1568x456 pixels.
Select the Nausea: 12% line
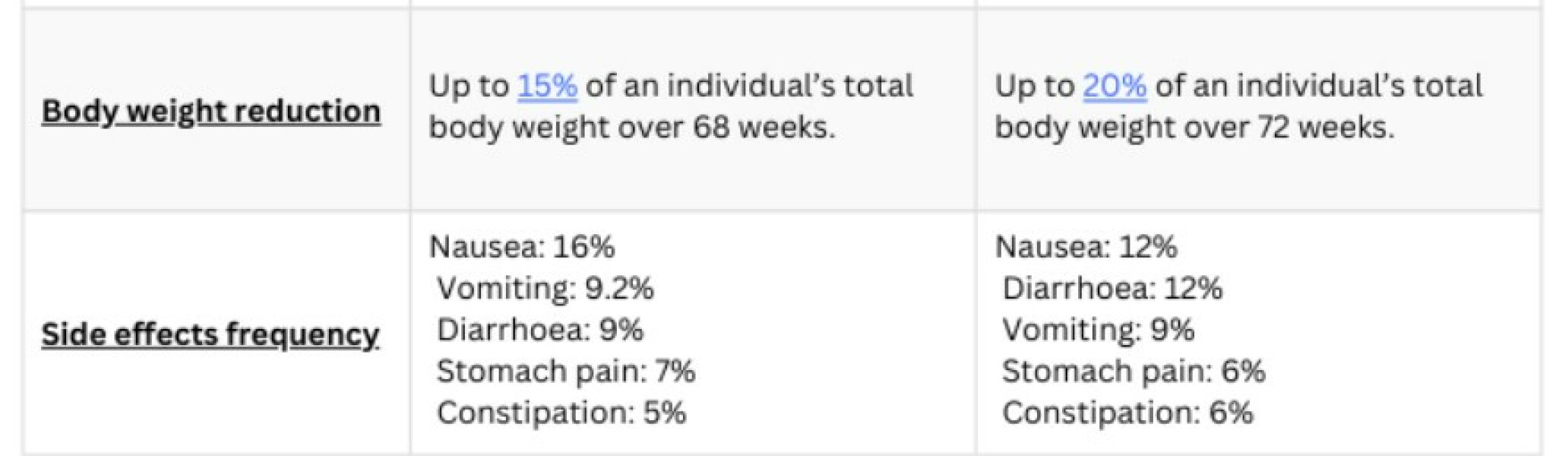[x=1086, y=247]
